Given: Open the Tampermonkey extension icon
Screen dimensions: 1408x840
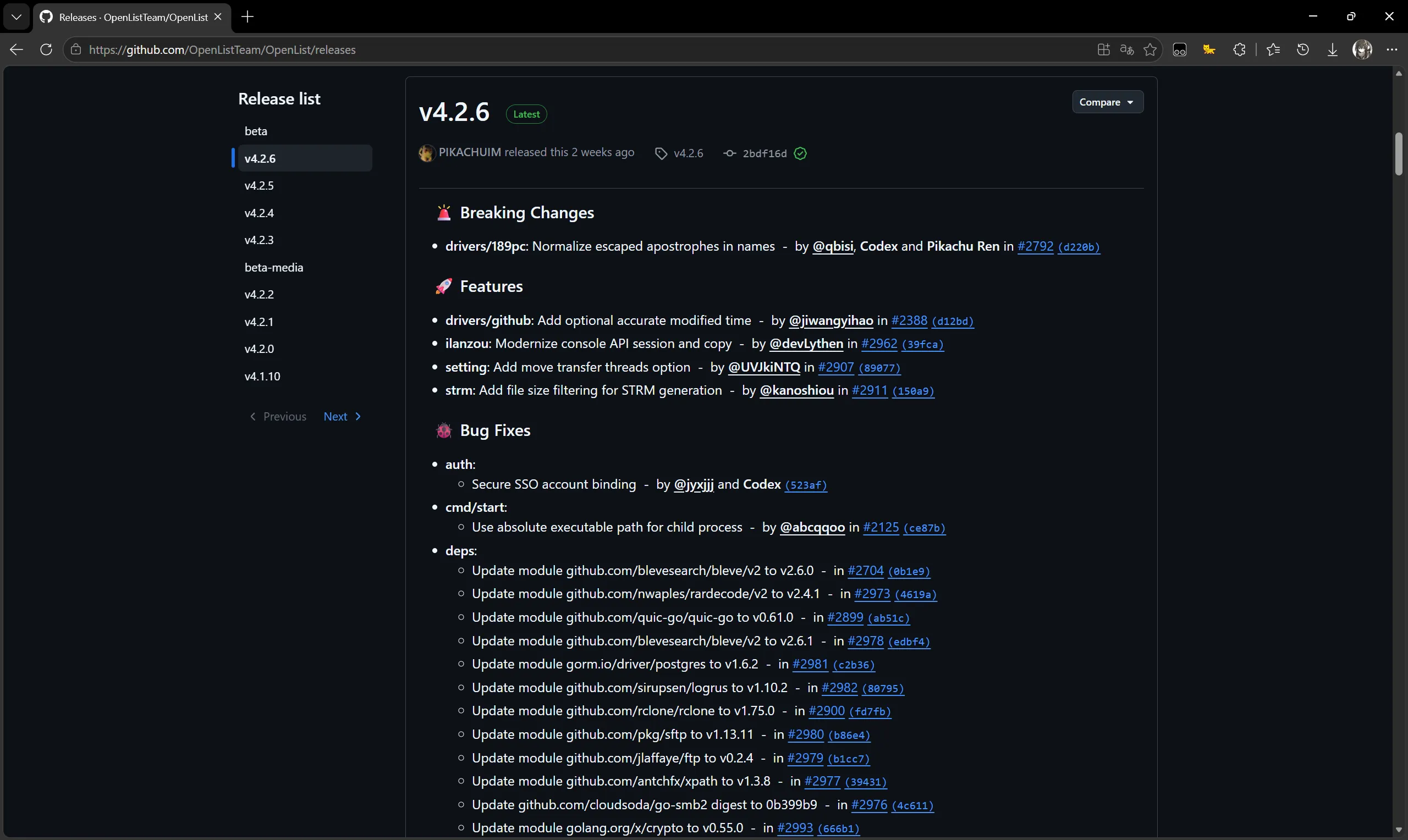Looking at the screenshot, I should 1179,50.
